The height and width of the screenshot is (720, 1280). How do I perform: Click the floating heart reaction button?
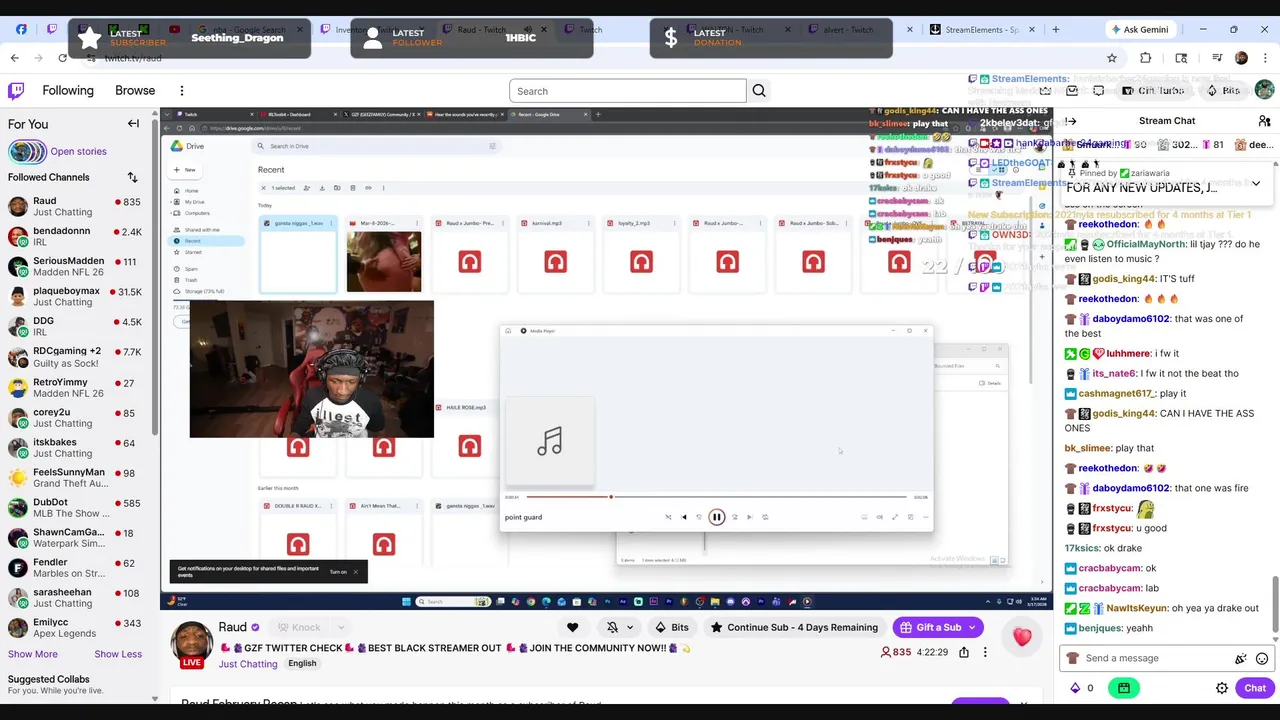[x=1022, y=637]
